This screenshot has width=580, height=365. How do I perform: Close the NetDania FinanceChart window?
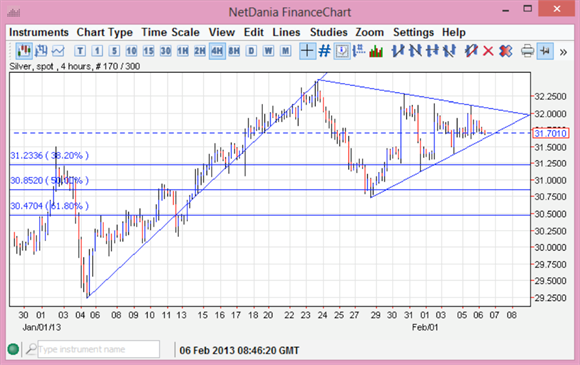[x=557, y=9]
